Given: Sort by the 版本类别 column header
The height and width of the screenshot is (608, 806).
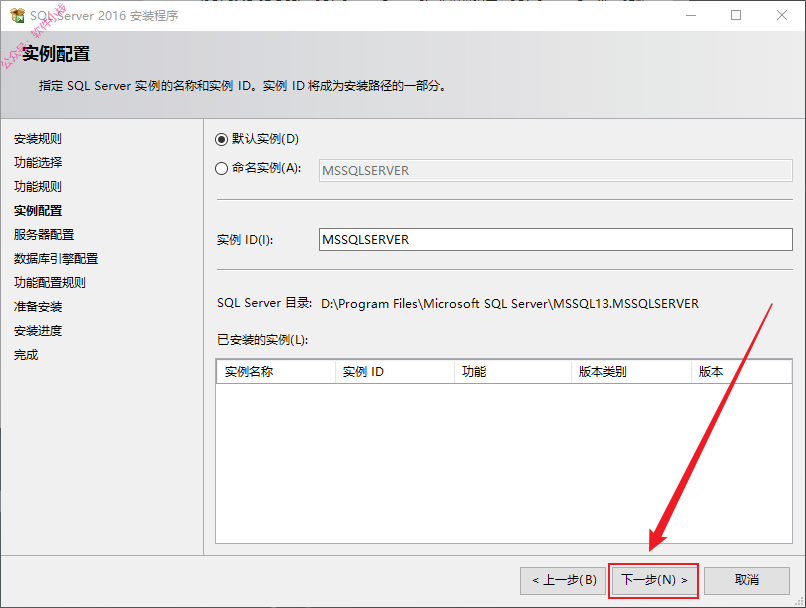Looking at the screenshot, I should (631, 372).
